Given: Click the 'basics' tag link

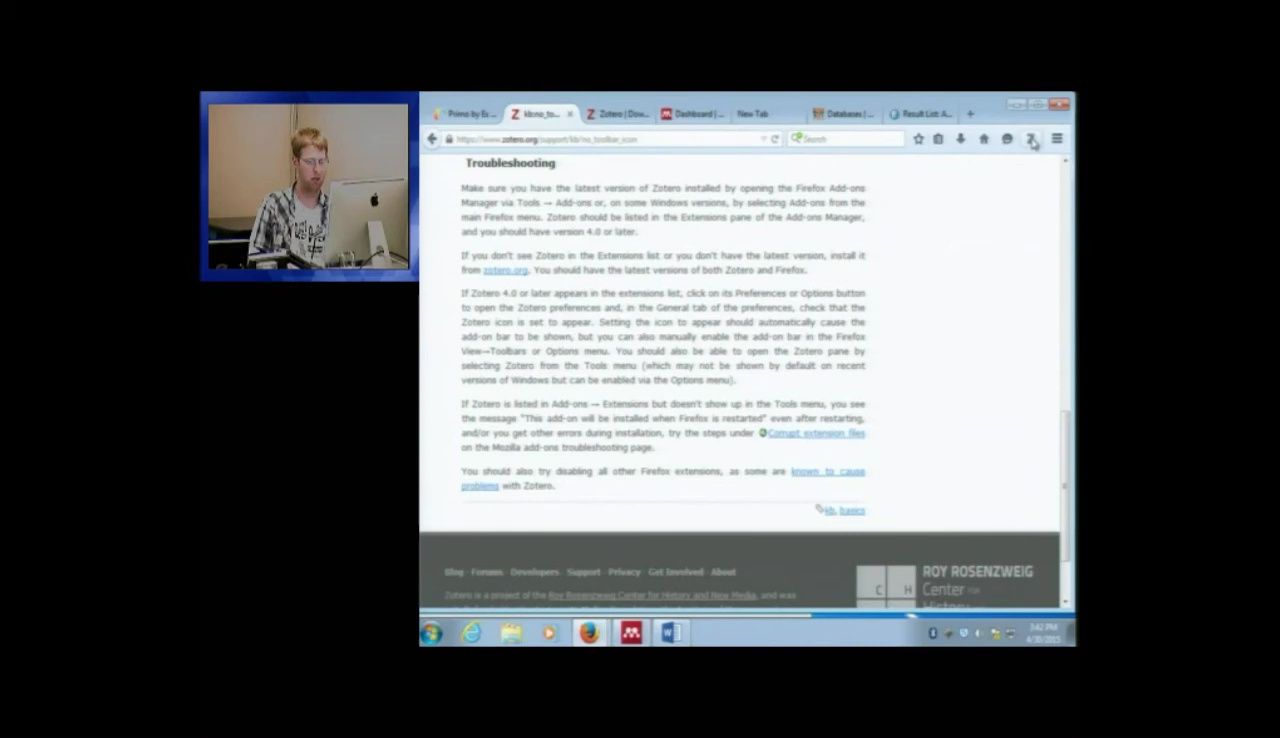Looking at the screenshot, I should pos(852,511).
